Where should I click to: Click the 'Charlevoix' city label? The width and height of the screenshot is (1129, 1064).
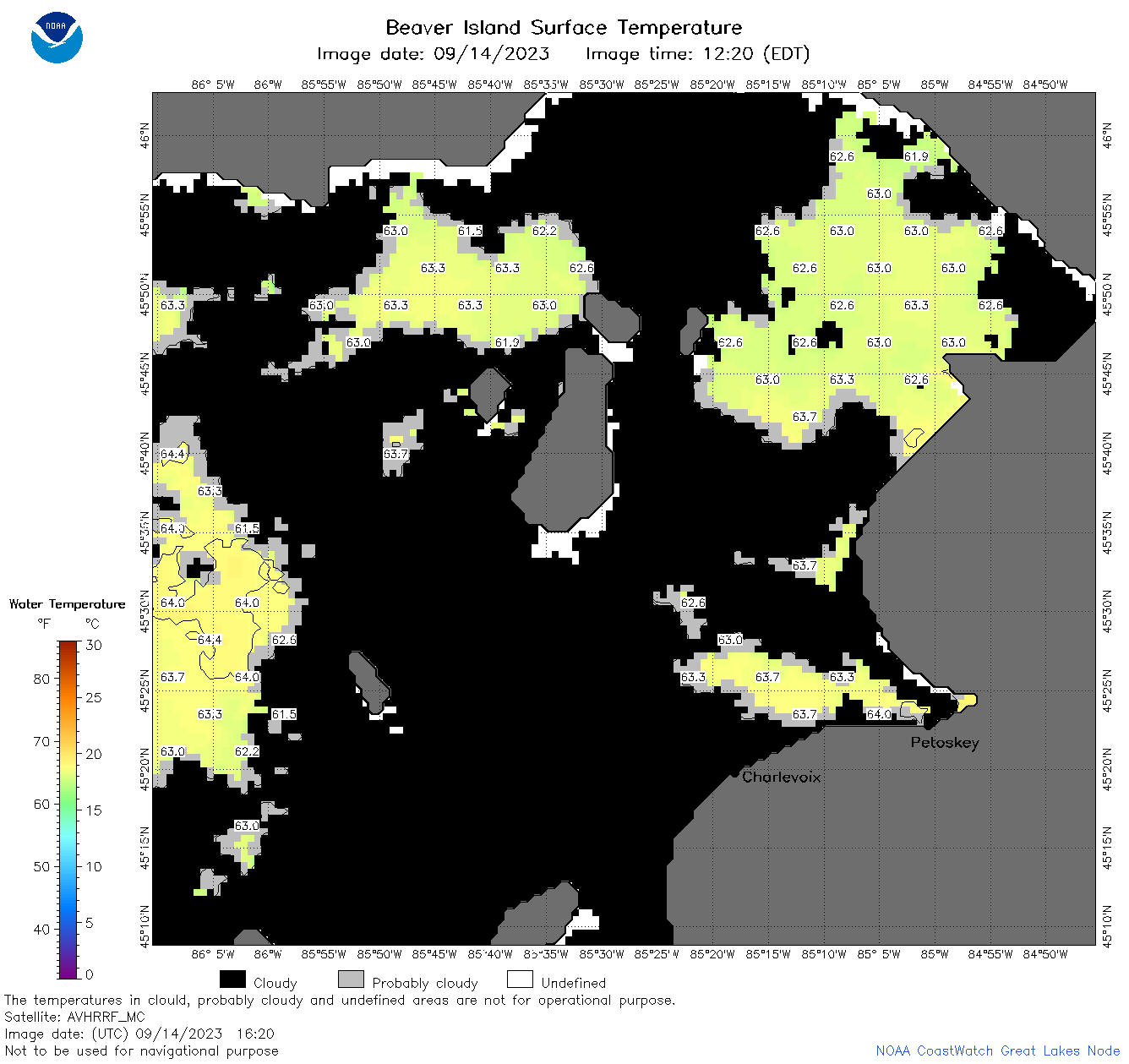(x=782, y=777)
